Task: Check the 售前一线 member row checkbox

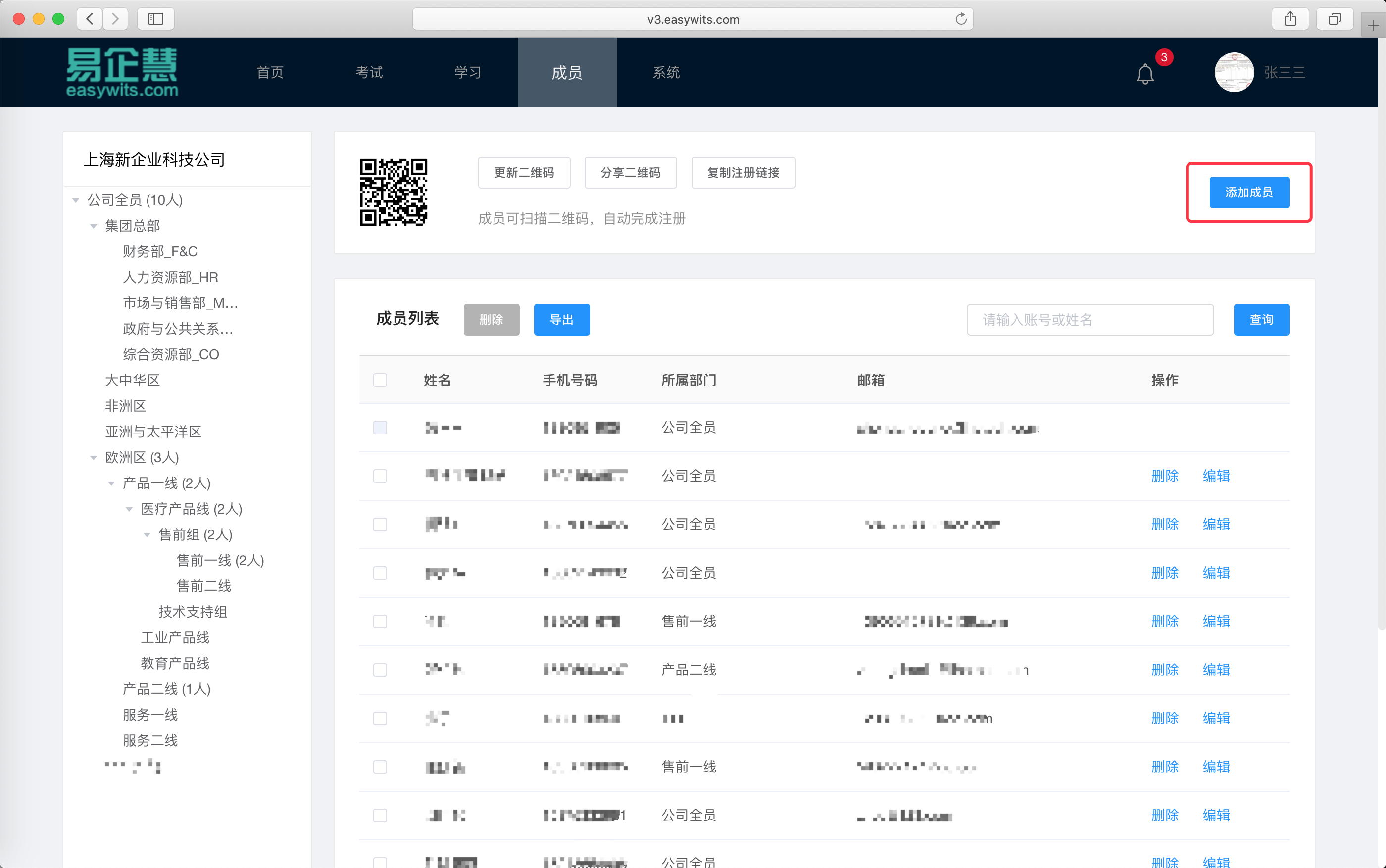Action: tap(380, 621)
